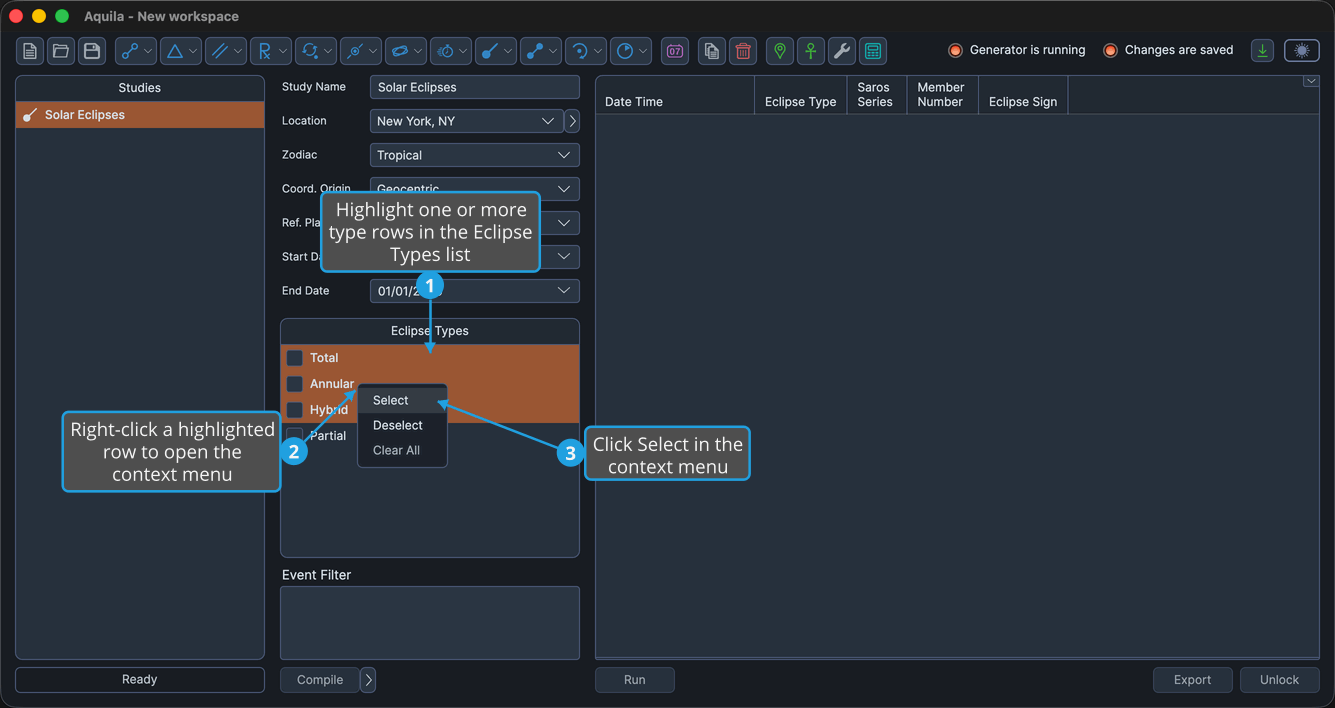Check the Partial eclipse type checkbox

(295, 436)
